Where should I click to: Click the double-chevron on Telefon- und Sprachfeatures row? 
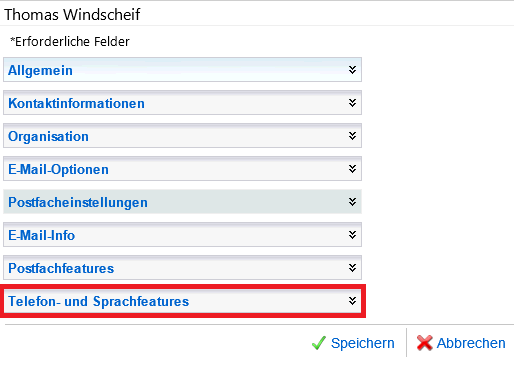pos(352,301)
